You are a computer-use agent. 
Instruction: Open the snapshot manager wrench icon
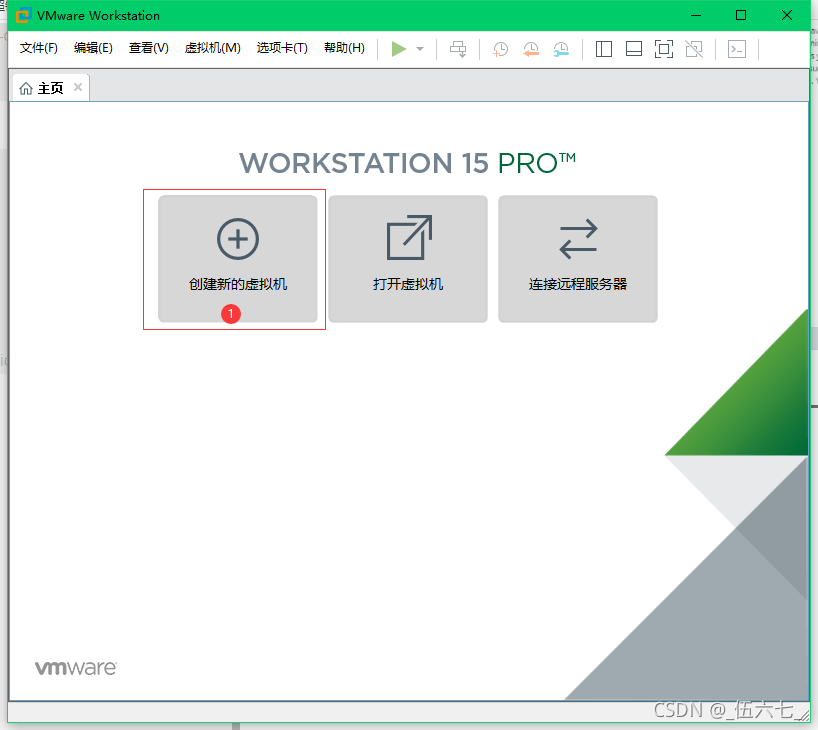[x=561, y=49]
